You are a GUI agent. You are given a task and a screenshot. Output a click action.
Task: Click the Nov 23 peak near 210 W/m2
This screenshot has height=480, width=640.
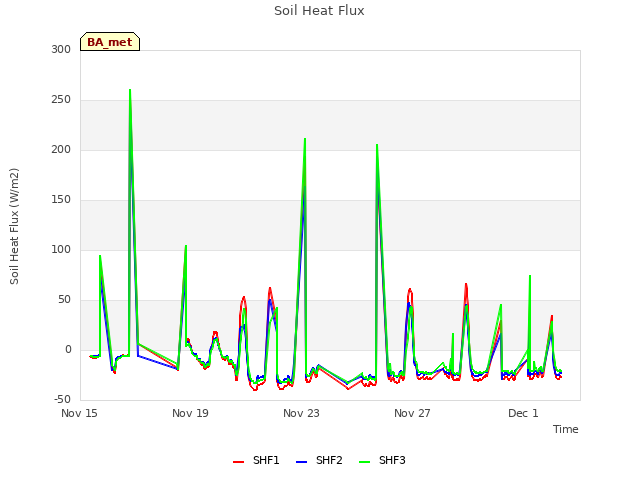(x=305, y=140)
